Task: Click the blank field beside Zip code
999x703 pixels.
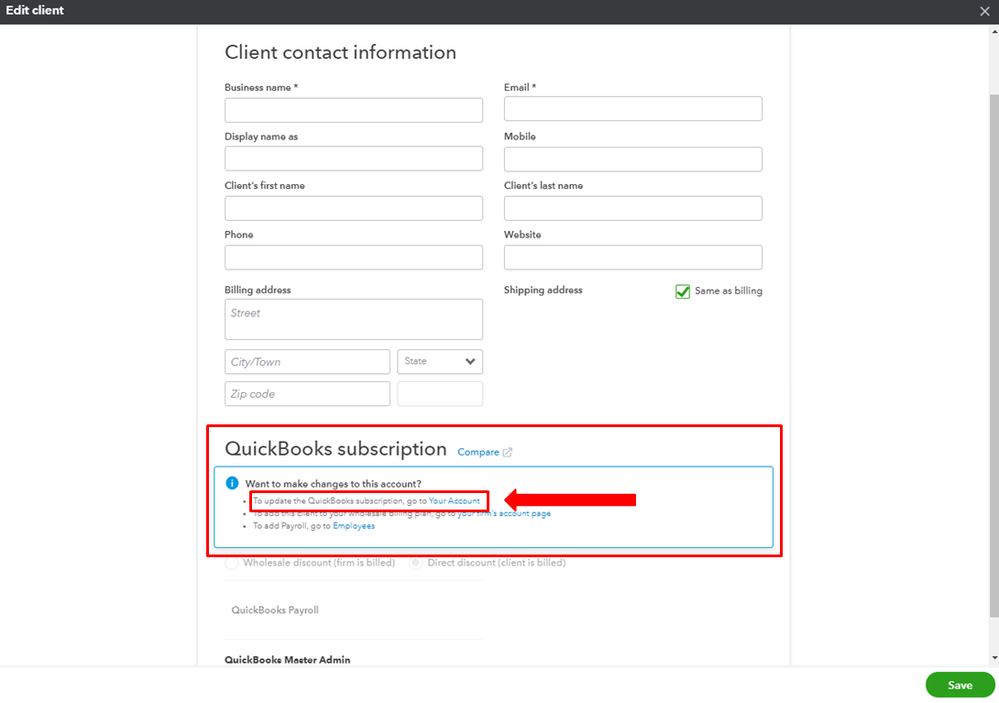Action: tap(440, 394)
